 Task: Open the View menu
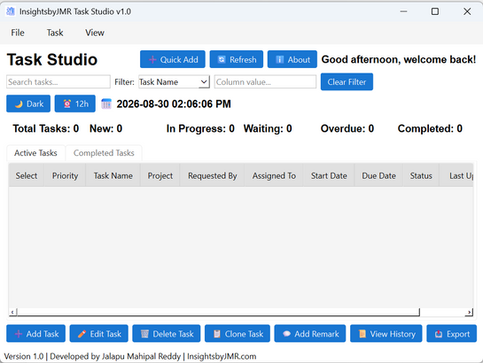click(95, 33)
